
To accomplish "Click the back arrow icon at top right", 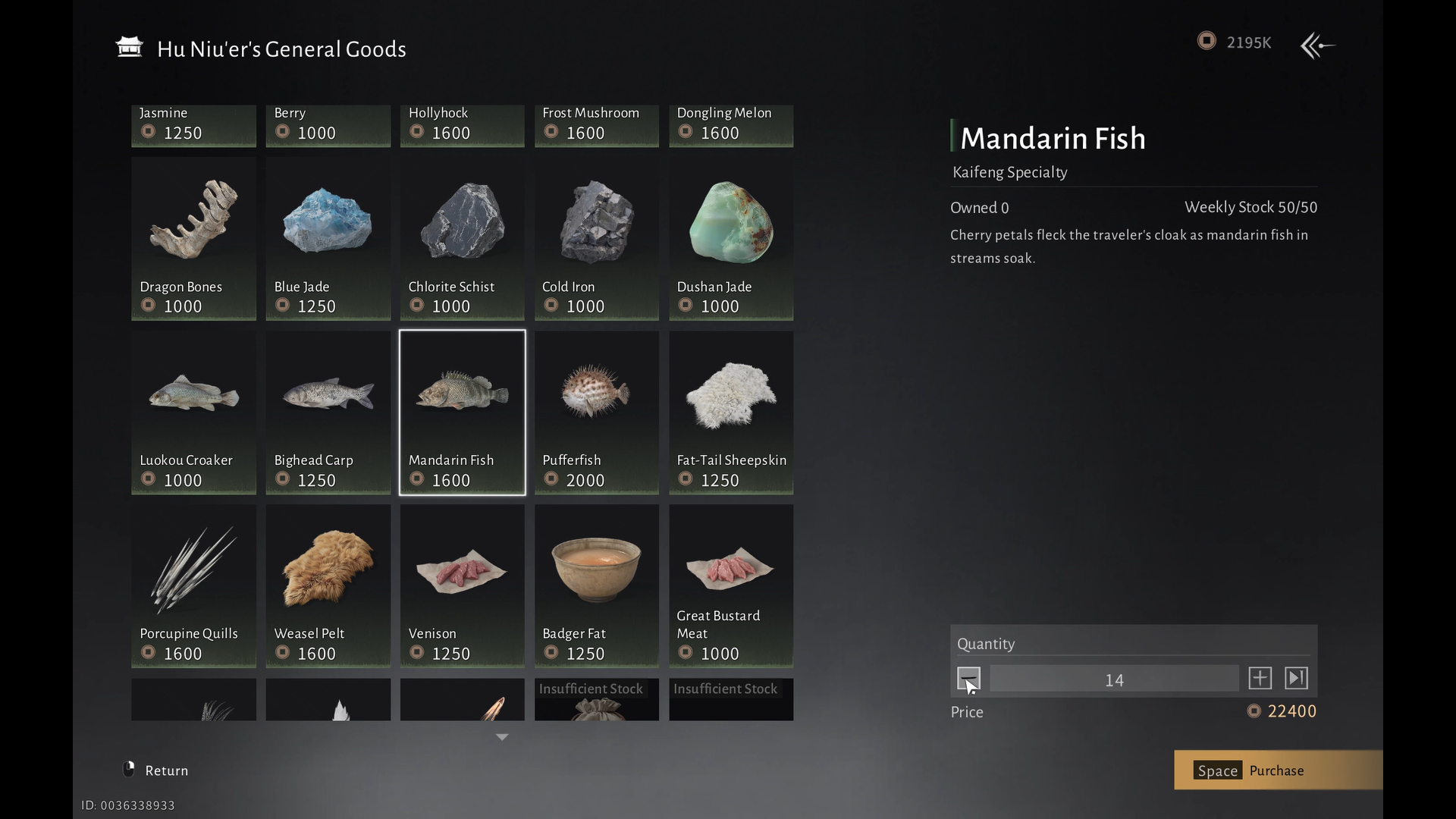I will click(x=1317, y=45).
